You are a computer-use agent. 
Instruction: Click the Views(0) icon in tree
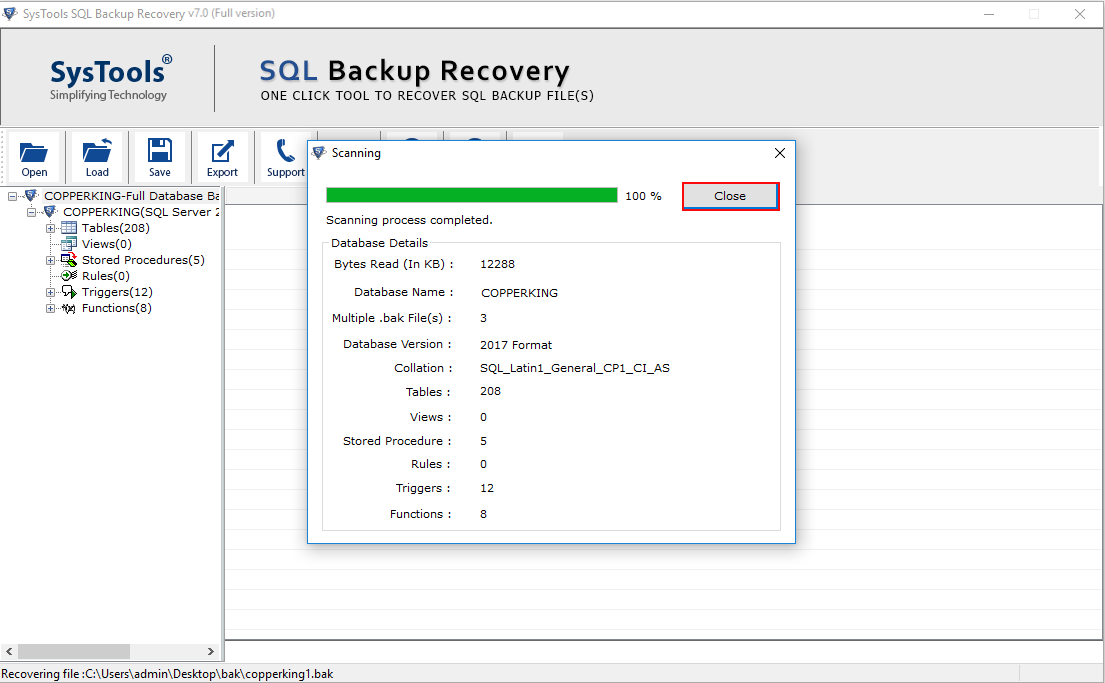coord(69,244)
